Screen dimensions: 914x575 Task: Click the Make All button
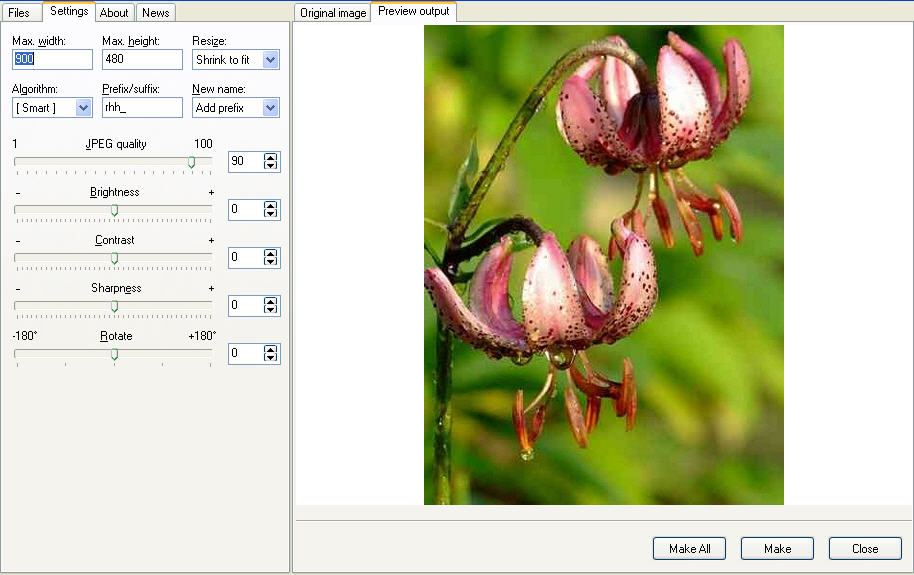click(x=689, y=549)
